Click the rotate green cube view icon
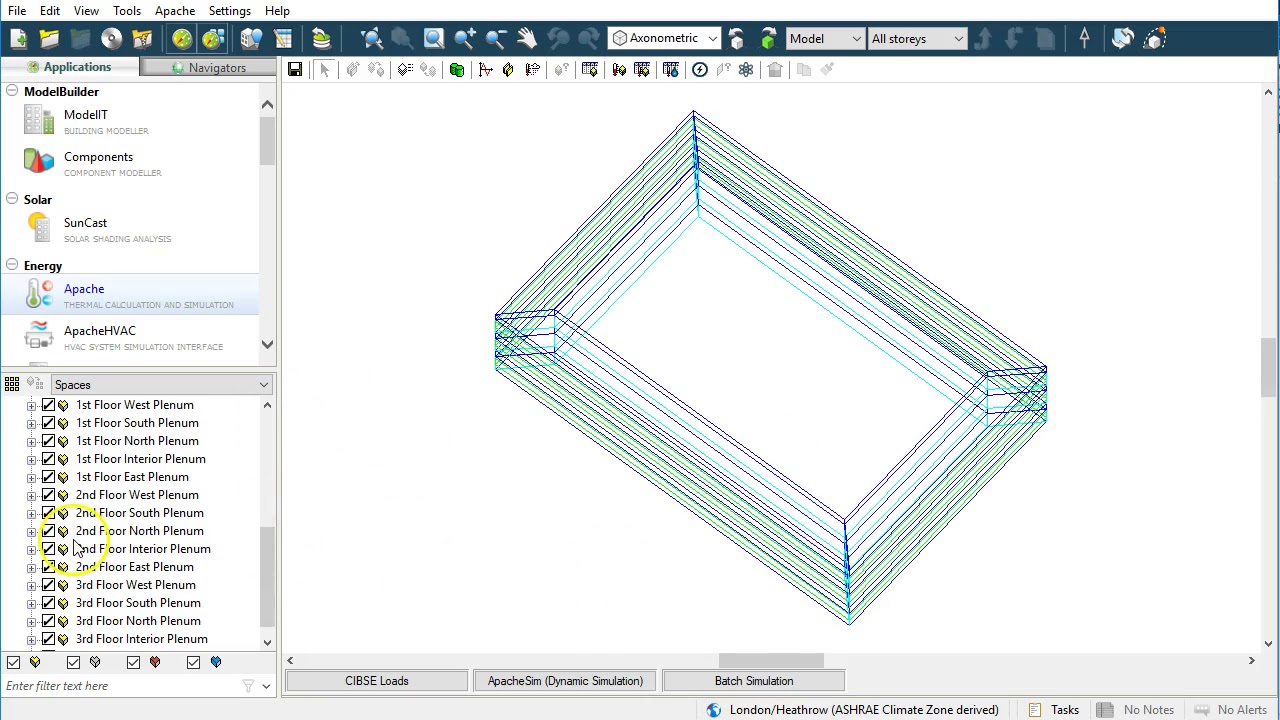 (768, 39)
